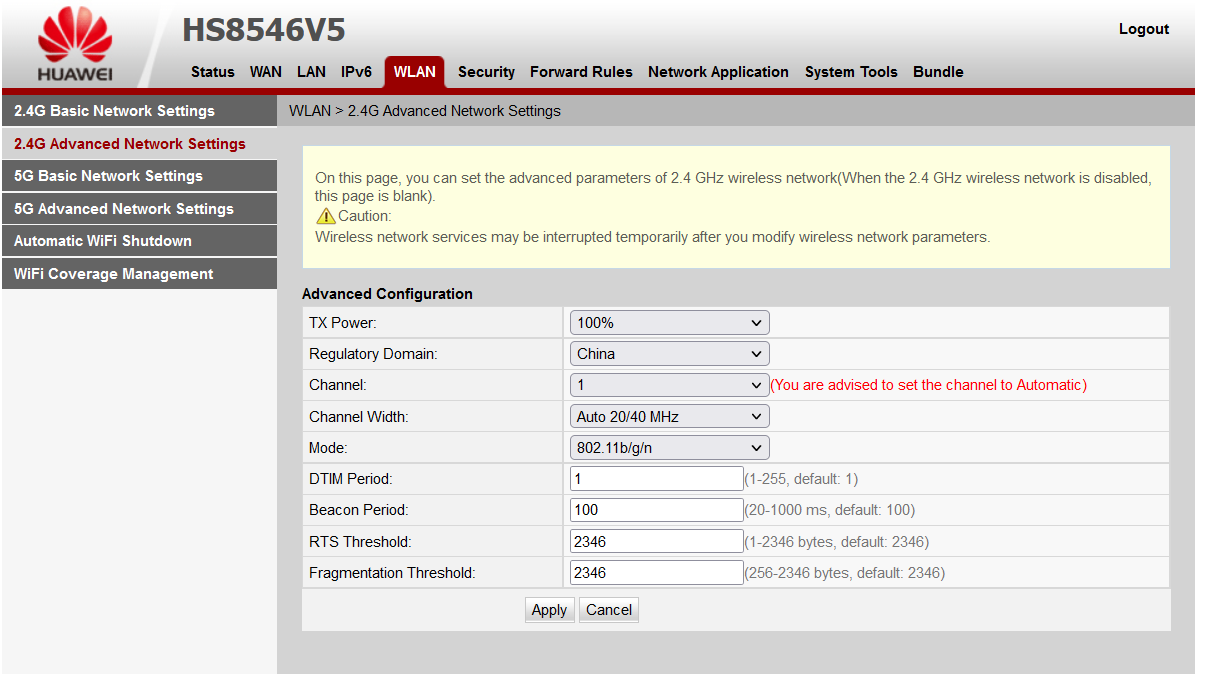Click the Apply button

pos(549,609)
